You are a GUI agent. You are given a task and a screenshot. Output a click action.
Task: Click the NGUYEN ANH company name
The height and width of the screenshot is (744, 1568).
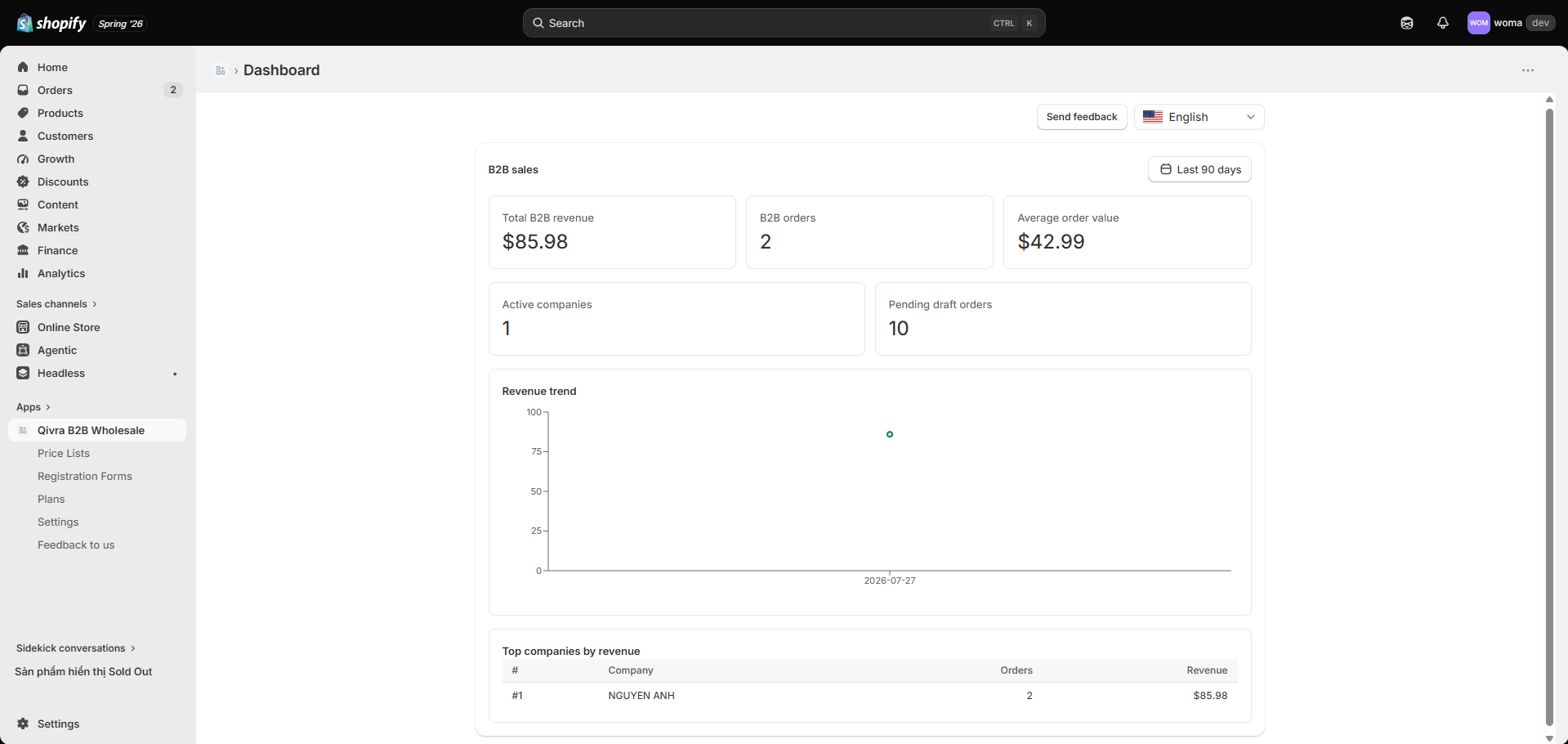click(x=641, y=696)
